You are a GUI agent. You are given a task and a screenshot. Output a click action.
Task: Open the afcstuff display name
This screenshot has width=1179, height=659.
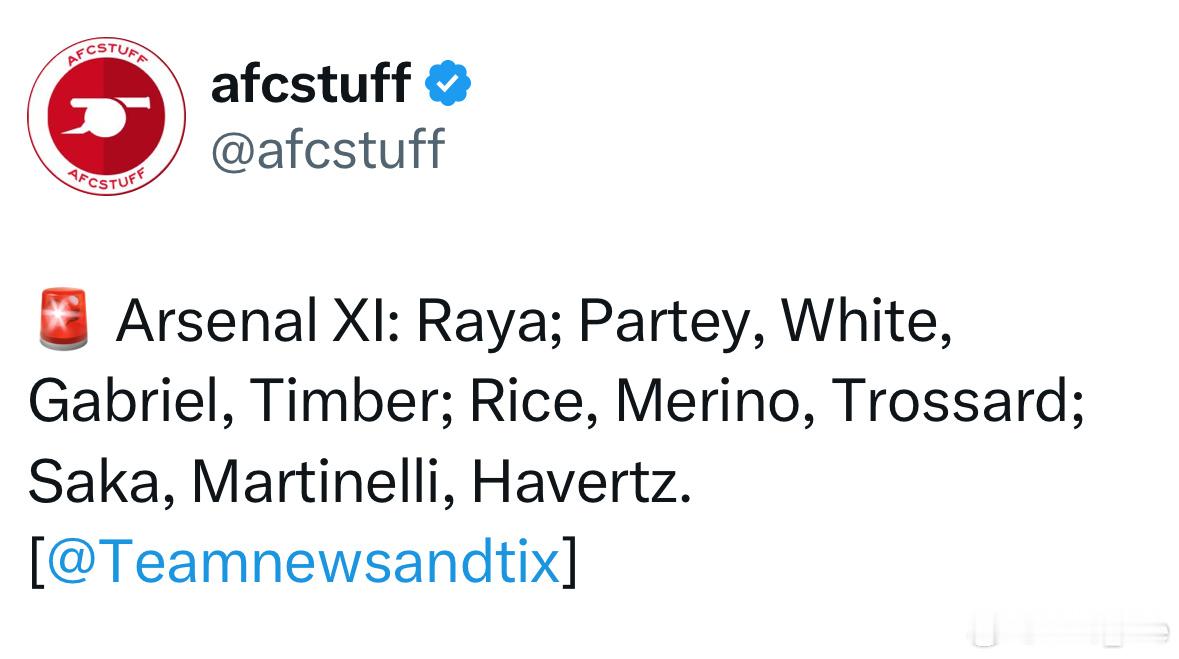click(x=311, y=83)
